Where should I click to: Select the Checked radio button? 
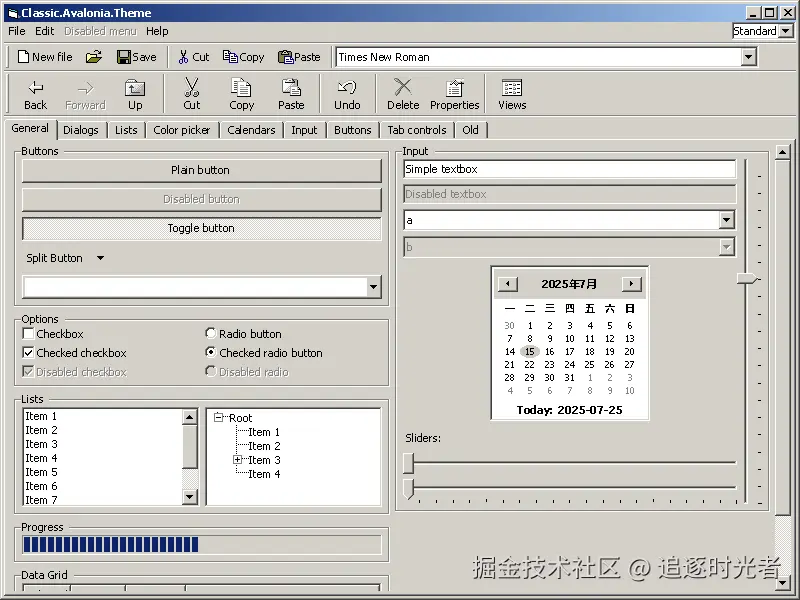(210, 352)
